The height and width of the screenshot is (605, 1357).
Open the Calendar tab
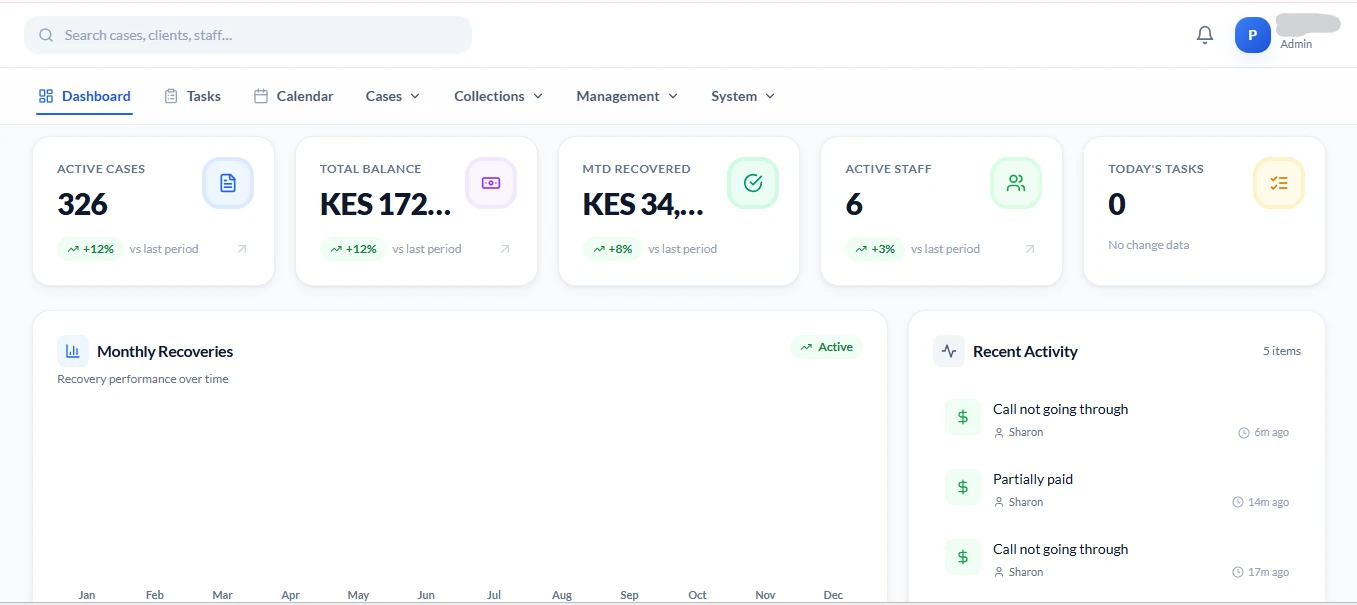click(293, 96)
